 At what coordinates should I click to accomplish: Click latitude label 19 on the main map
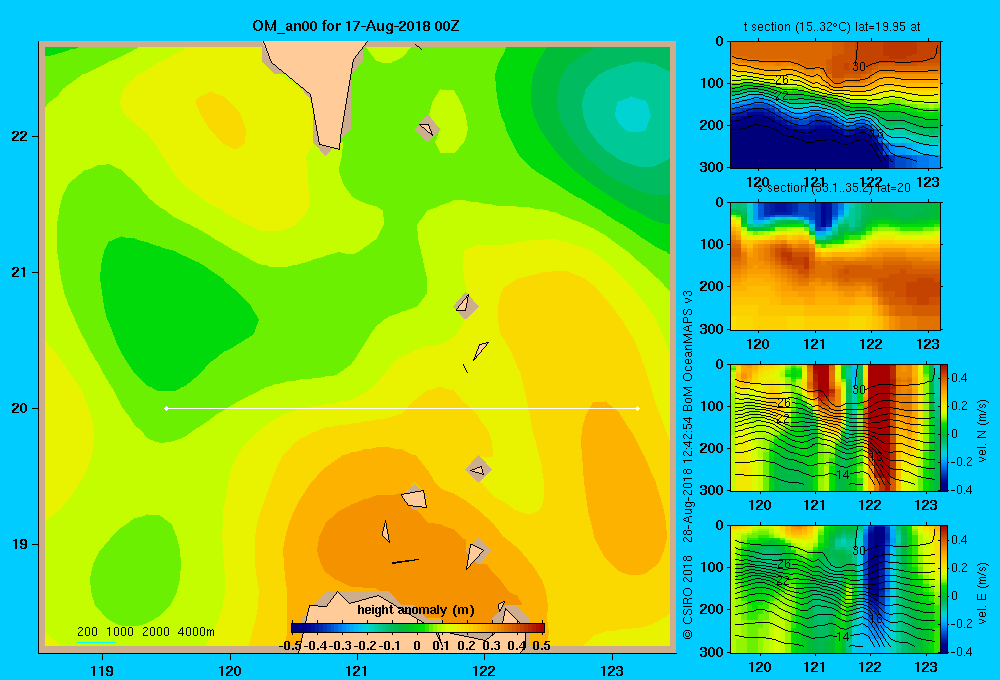[x=20, y=544]
